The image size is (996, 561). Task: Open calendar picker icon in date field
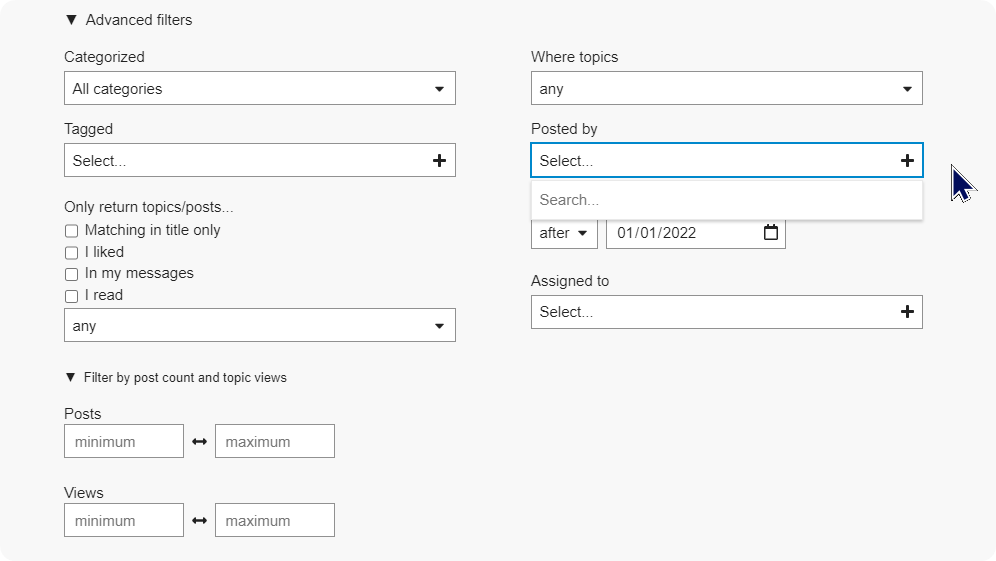pyautogui.click(x=771, y=233)
